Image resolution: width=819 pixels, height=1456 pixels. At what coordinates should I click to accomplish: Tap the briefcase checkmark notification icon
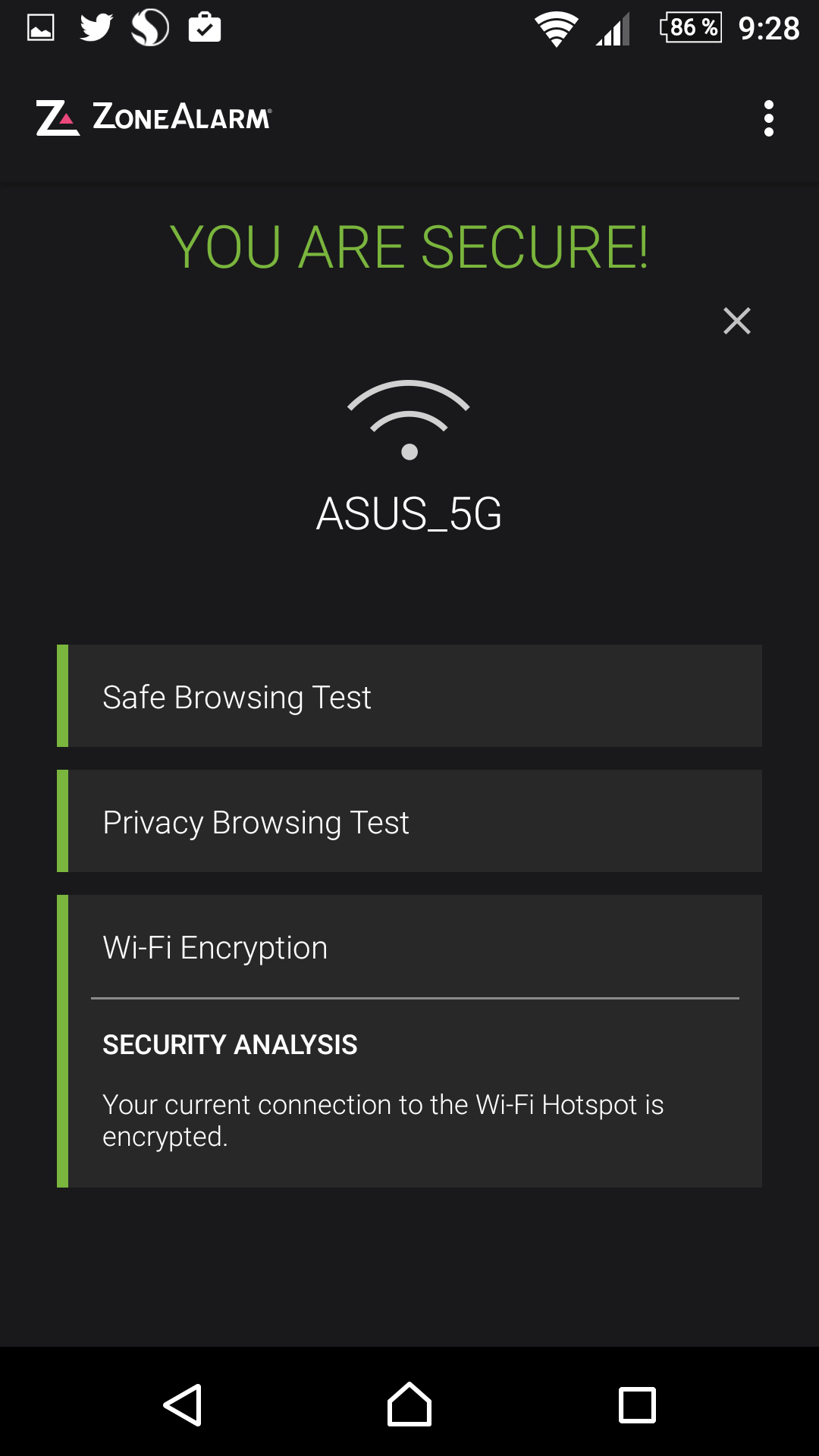click(205, 28)
